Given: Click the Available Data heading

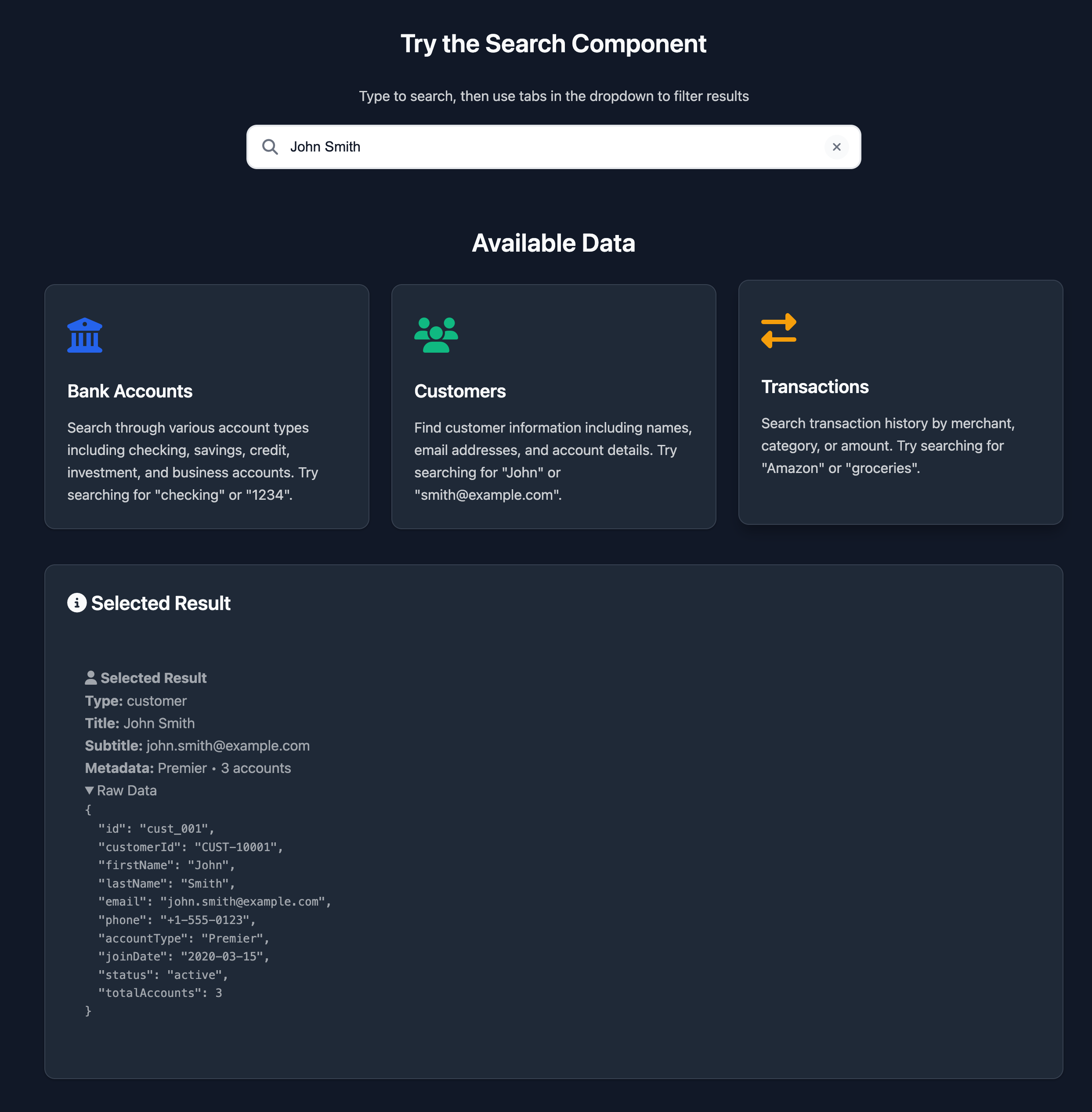Looking at the screenshot, I should point(553,243).
